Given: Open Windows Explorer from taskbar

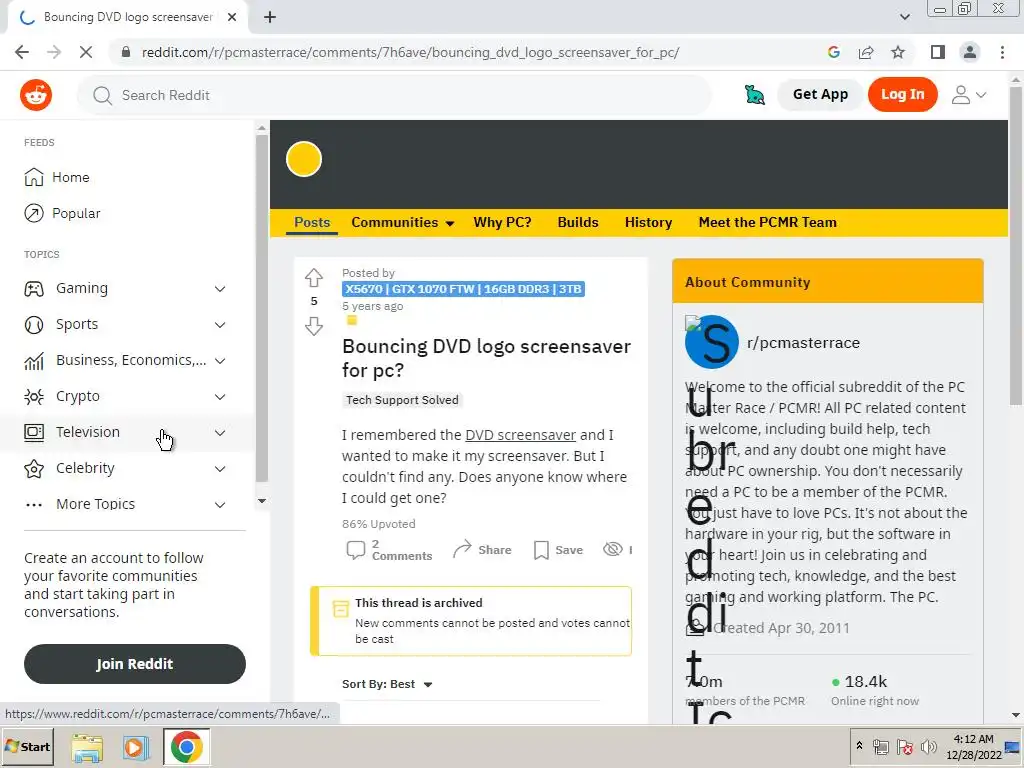Looking at the screenshot, I should (x=87, y=747).
